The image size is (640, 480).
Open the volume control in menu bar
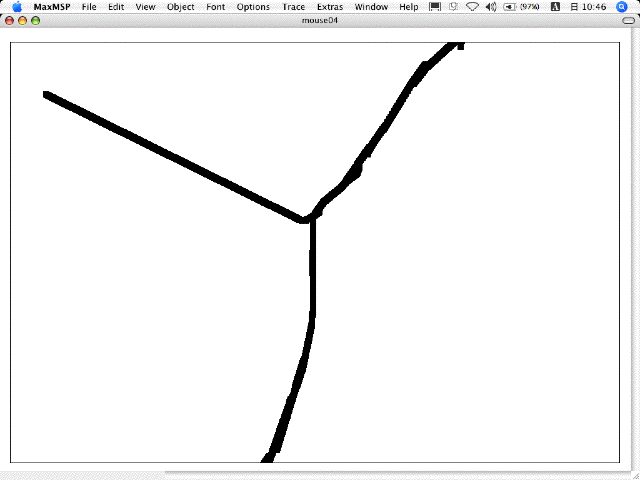coord(491,7)
